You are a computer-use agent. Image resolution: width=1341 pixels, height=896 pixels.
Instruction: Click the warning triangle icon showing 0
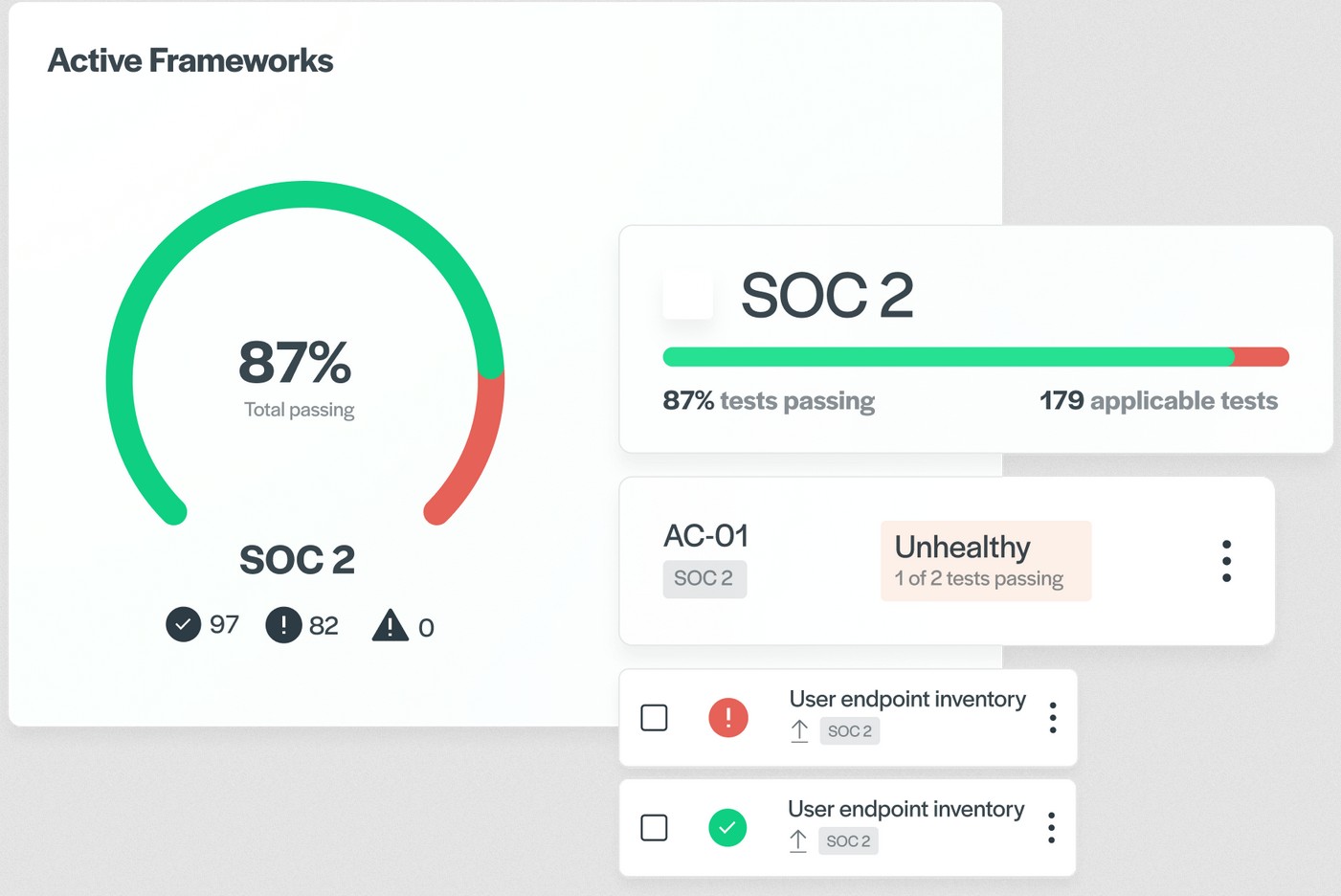click(x=390, y=625)
